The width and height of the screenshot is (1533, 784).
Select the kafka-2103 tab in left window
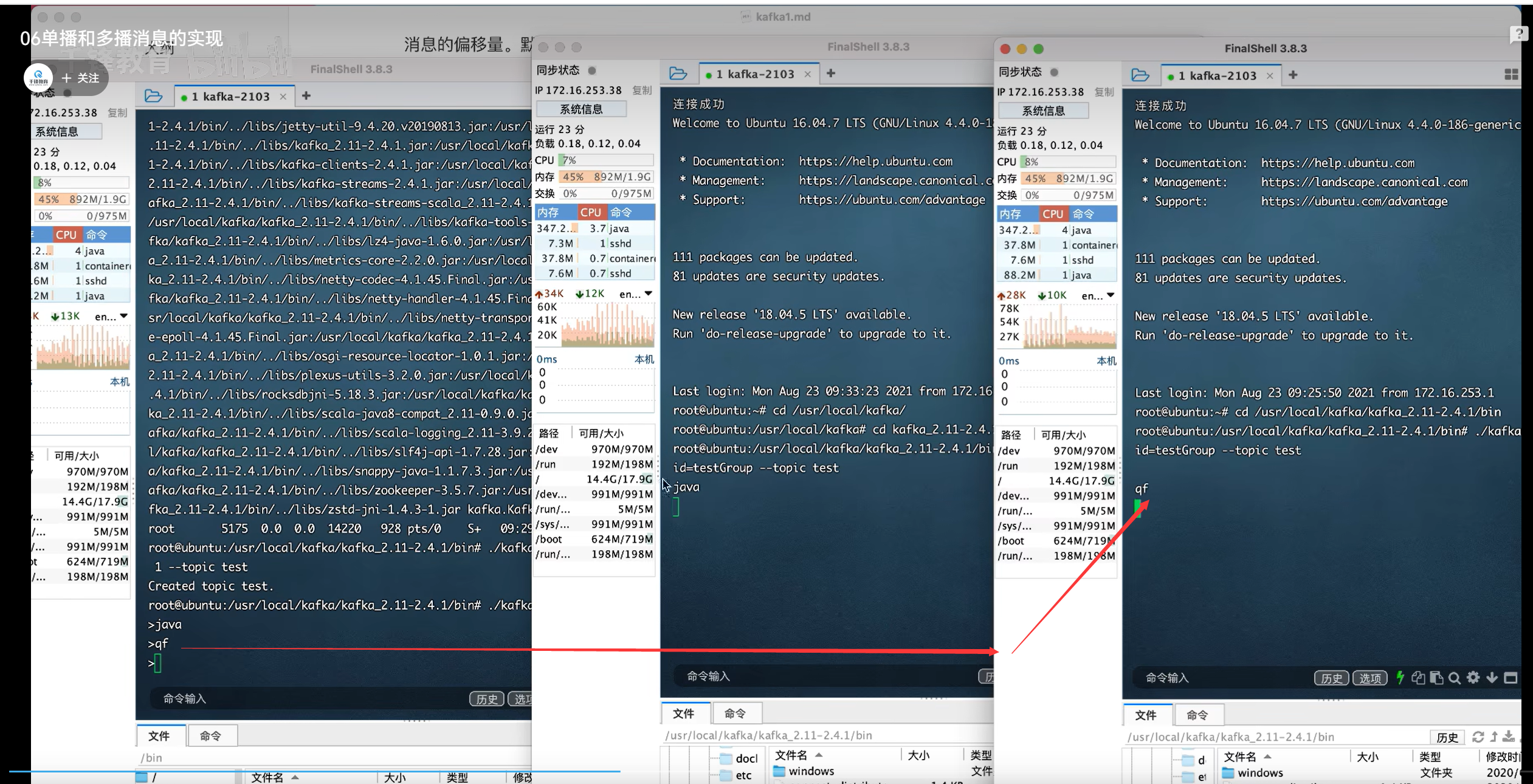(230, 96)
